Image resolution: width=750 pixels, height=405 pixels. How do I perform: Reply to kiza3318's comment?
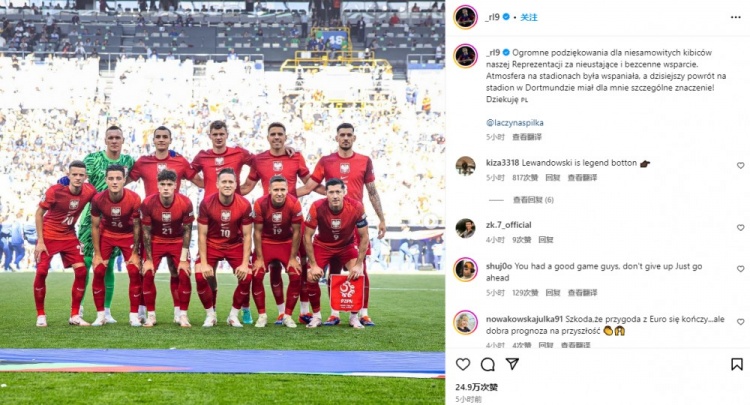tap(552, 177)
